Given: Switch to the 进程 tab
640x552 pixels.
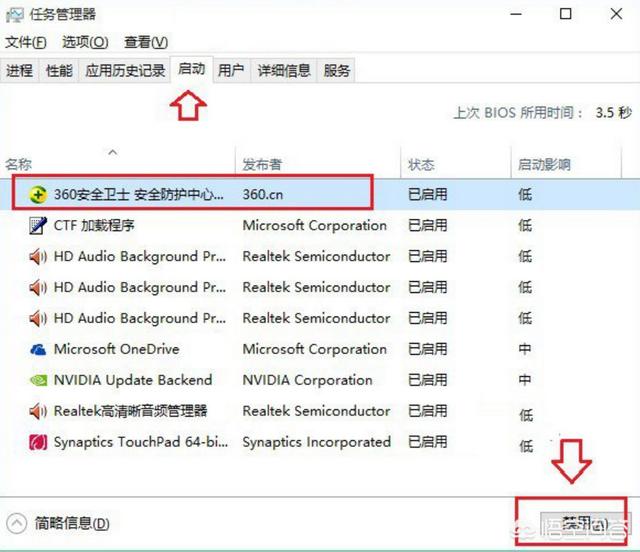Looking at the screenshot, I should pos(19,70).
